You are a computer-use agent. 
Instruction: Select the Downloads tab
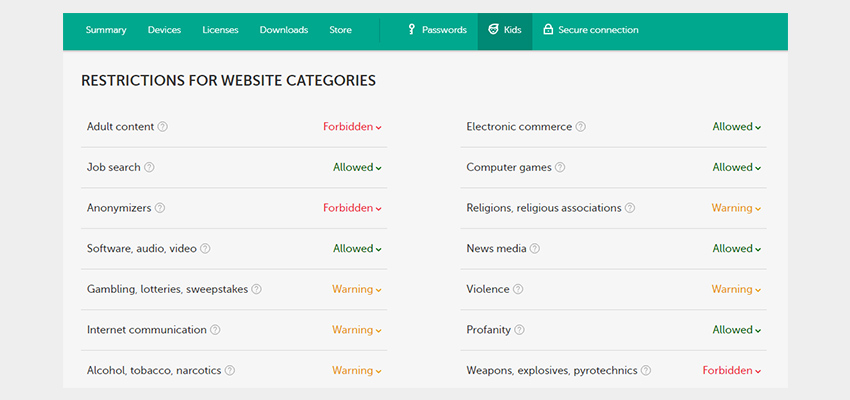tap(284, 30)
